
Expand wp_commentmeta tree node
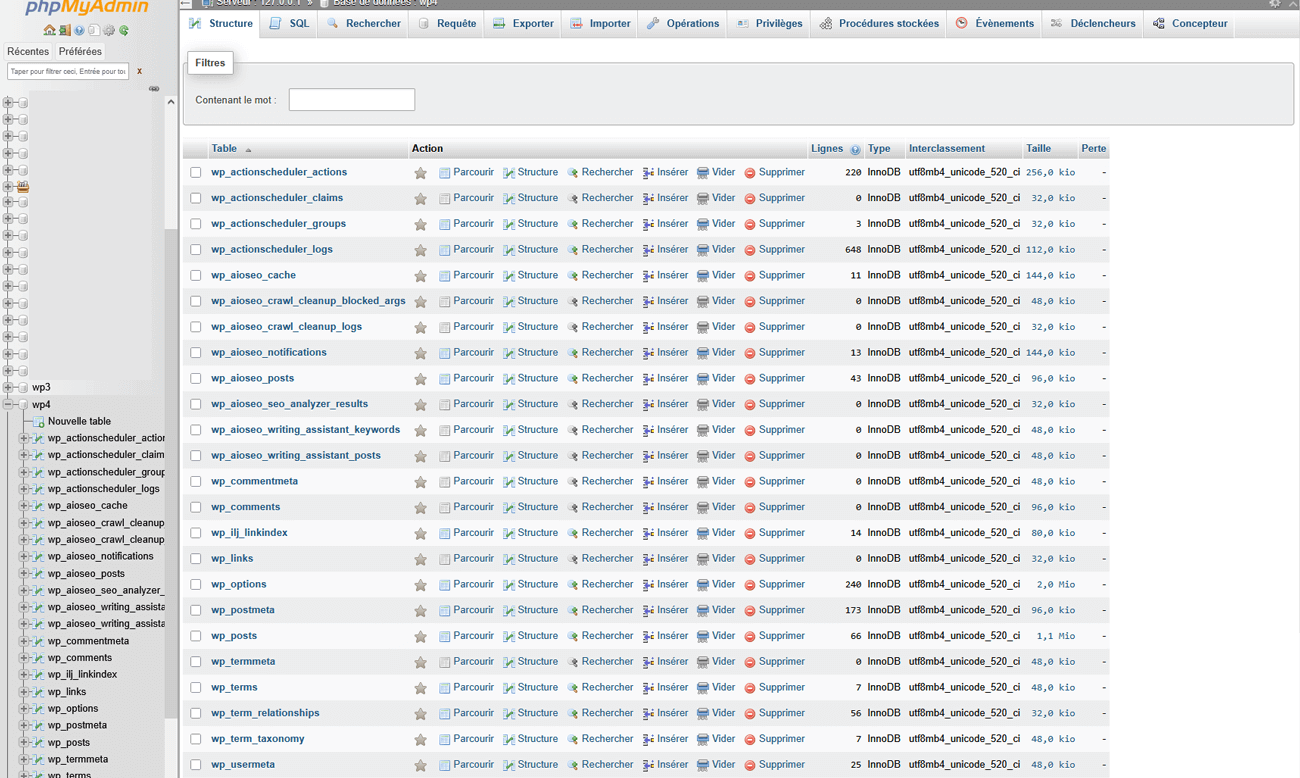[x=24, y=641]
